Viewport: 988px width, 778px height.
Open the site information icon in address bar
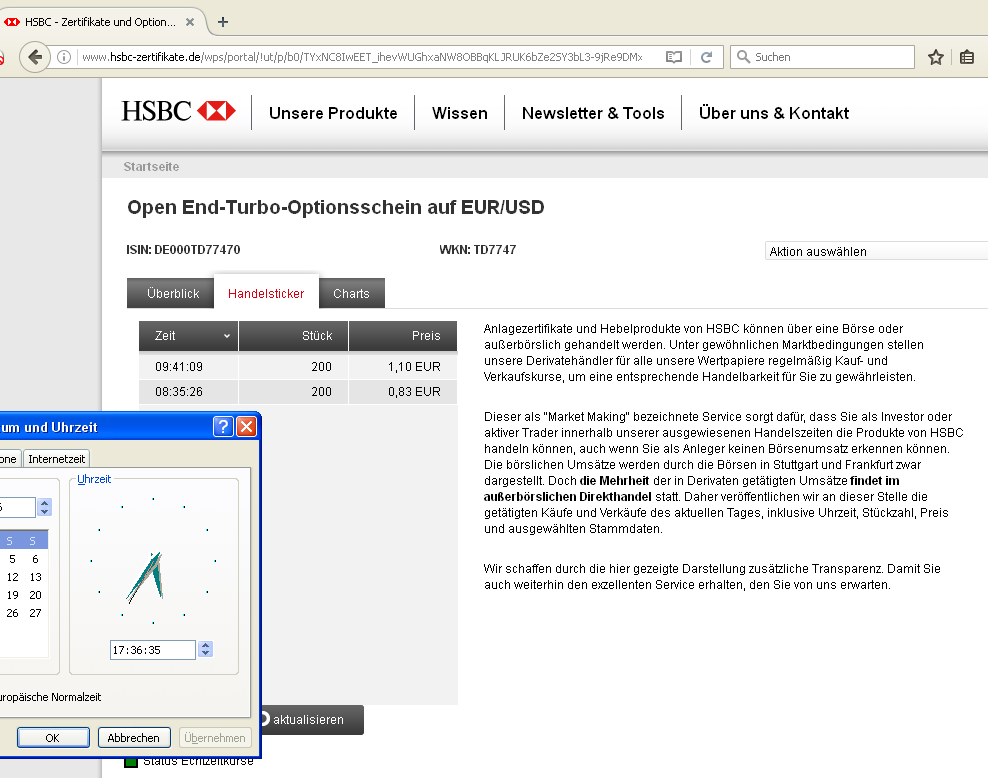64,57
